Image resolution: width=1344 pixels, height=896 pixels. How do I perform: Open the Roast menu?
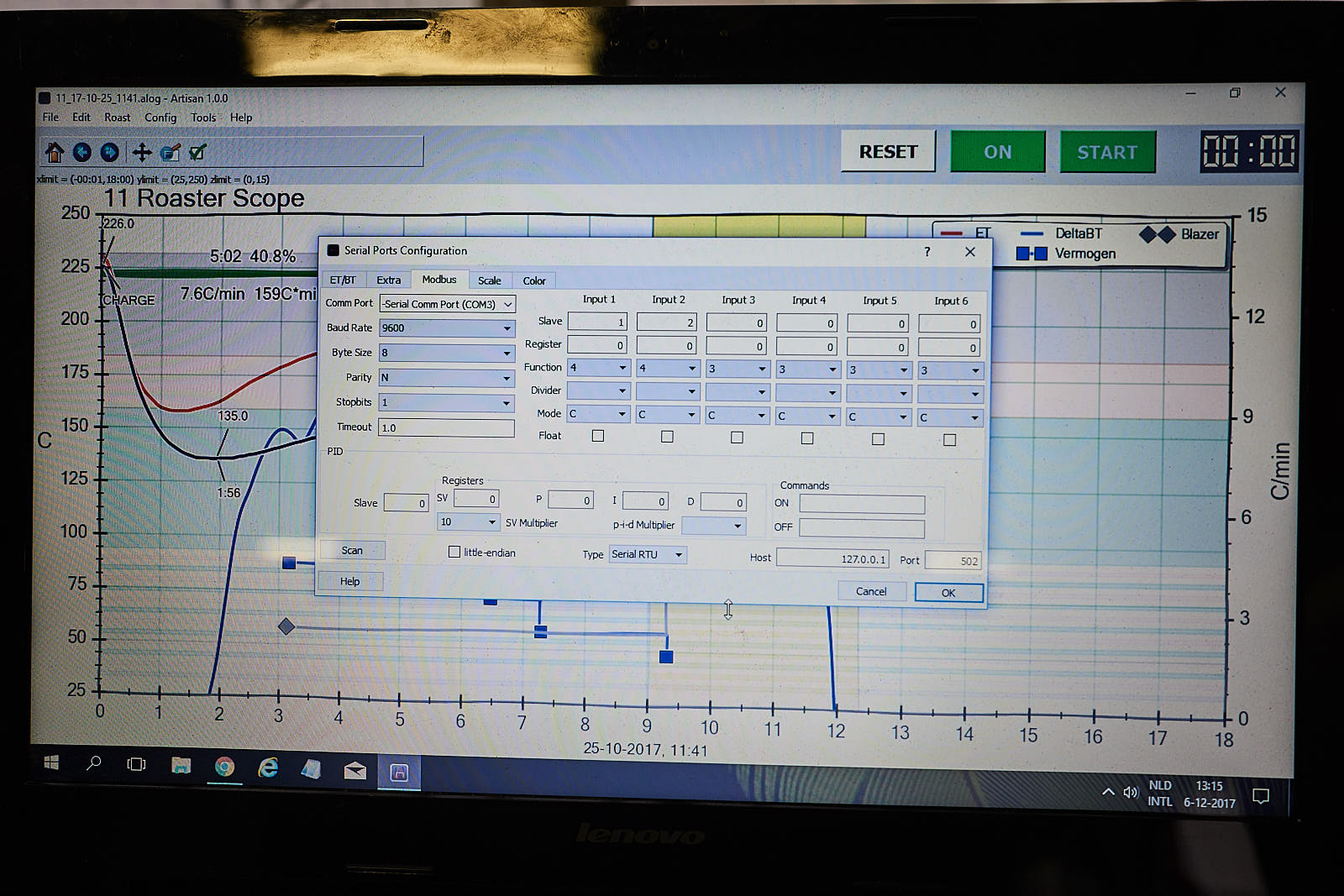(x=117, y=118)
